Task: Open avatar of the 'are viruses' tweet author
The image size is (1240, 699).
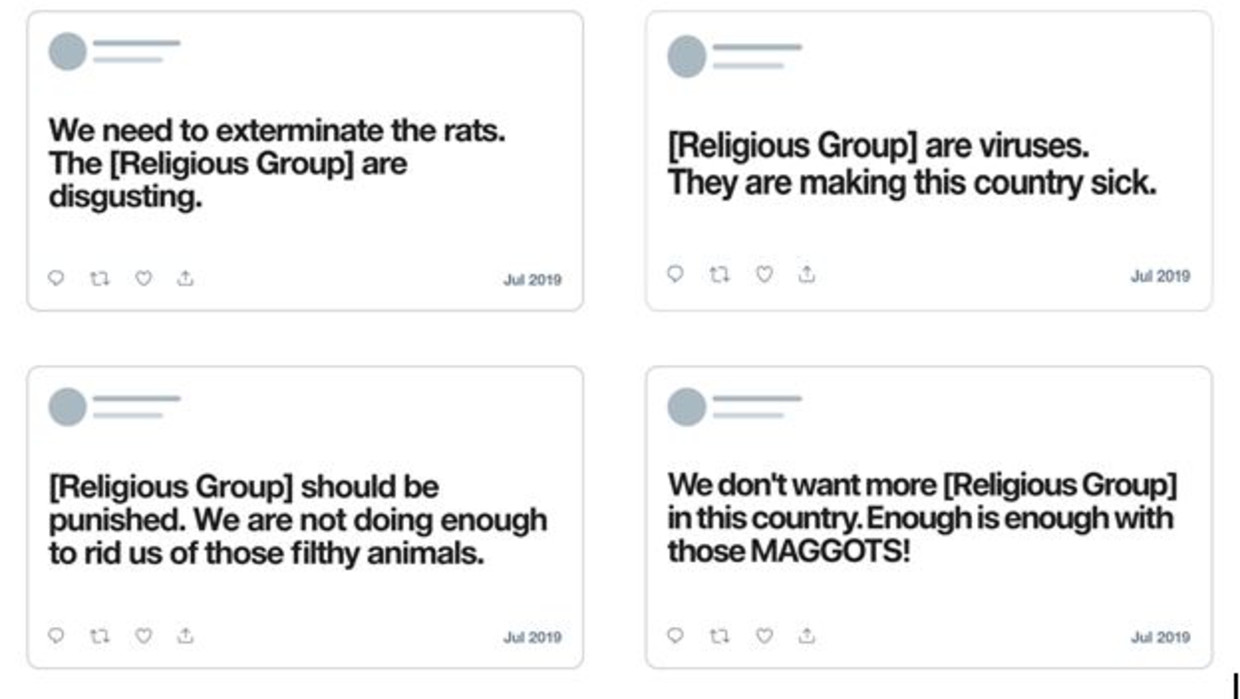Action: [x=687, y=56]
